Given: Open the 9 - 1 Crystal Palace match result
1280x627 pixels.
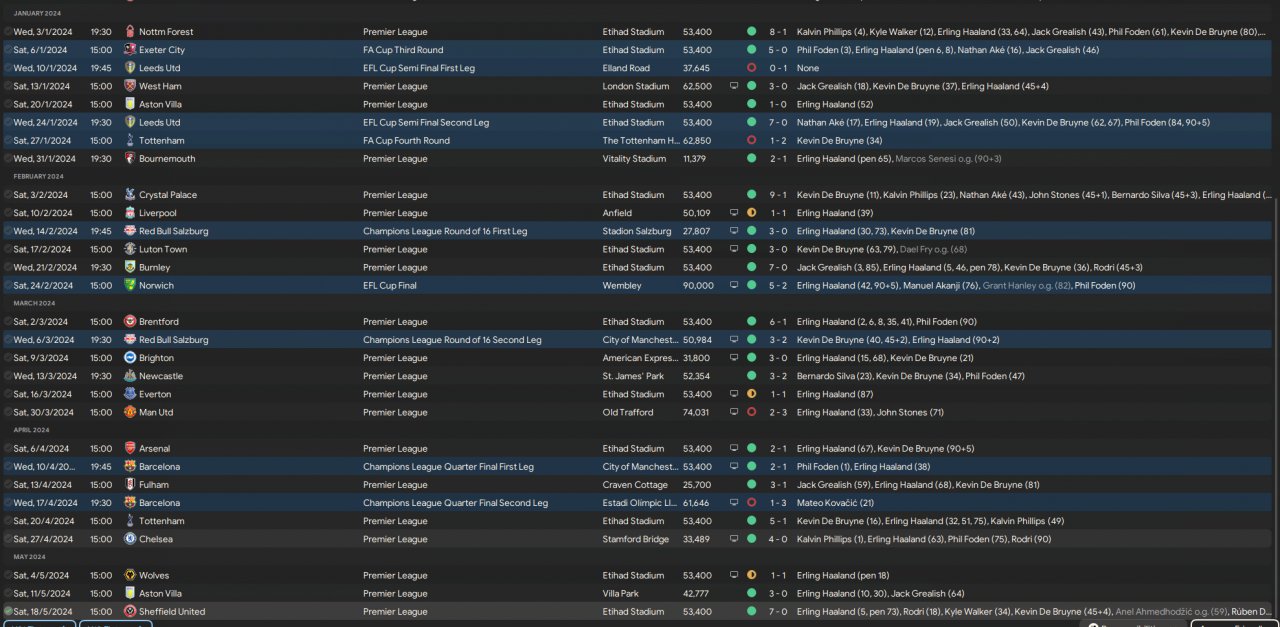Looking at the screenshot, I should [x=777, y=195].
